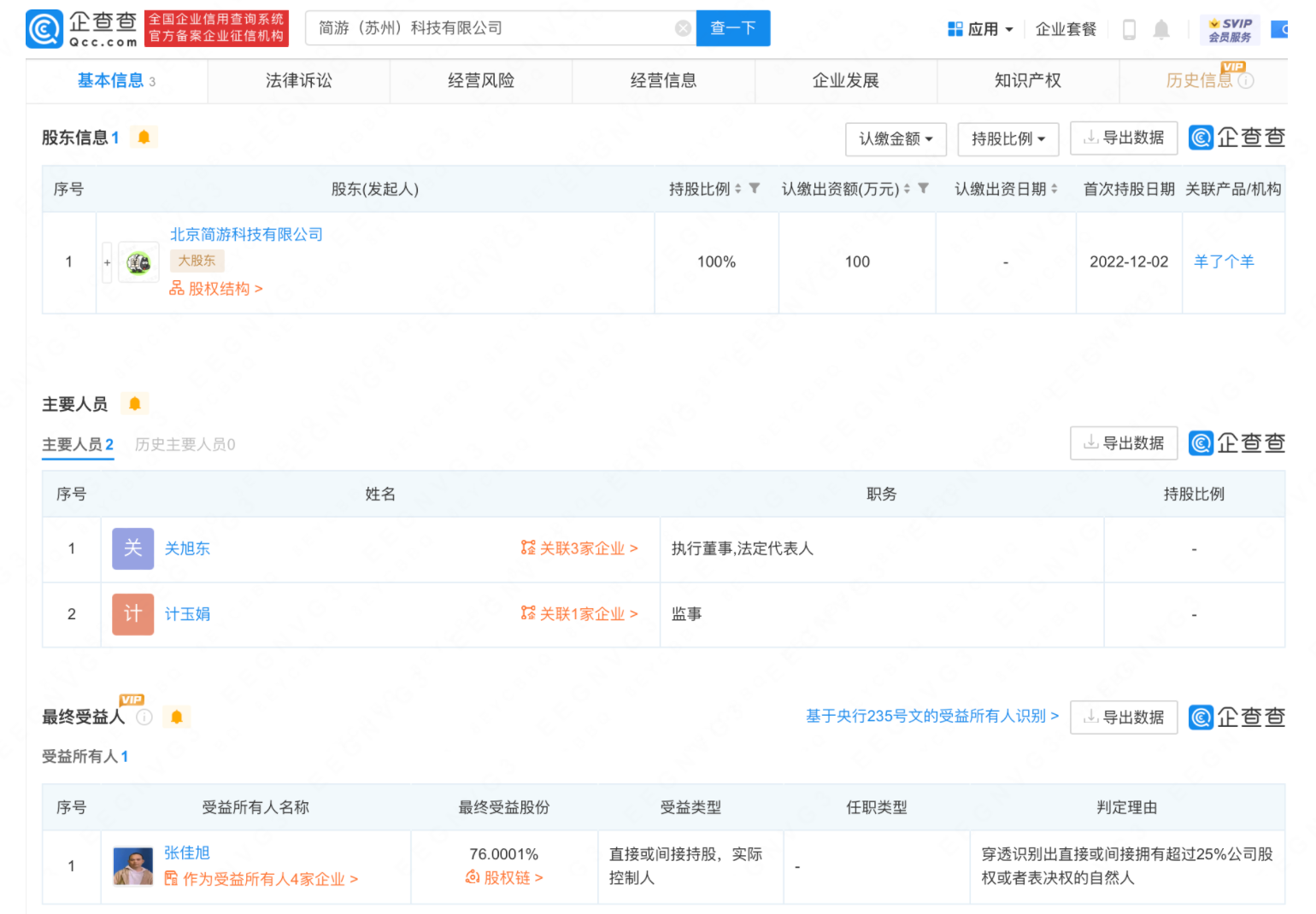Switch to 法律诉讼 tab
The image size is (1316, 914).
(299, 81)
